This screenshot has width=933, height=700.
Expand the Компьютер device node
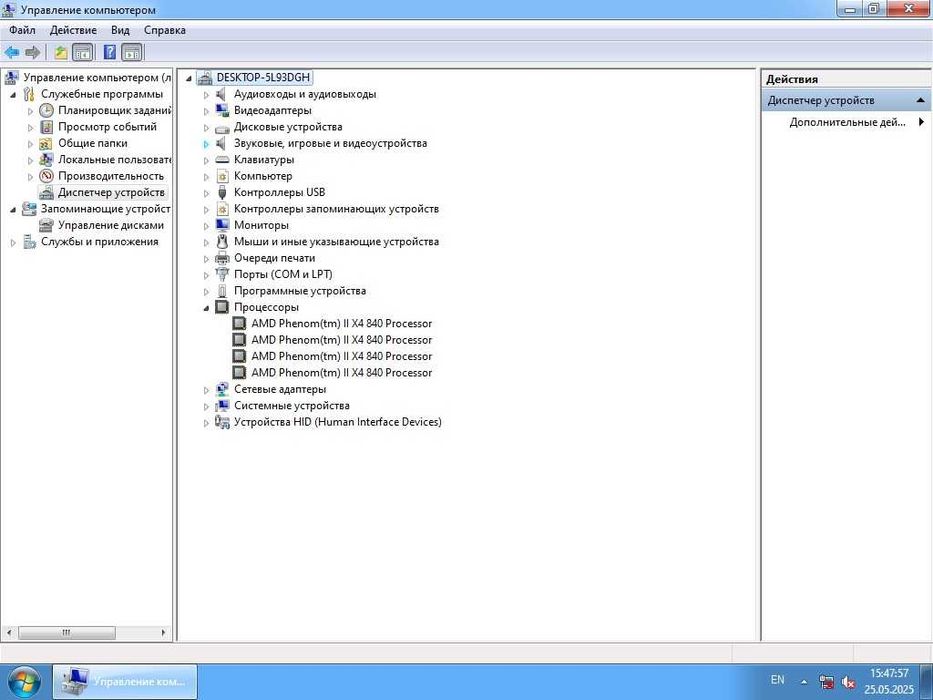tap(206, 177)
